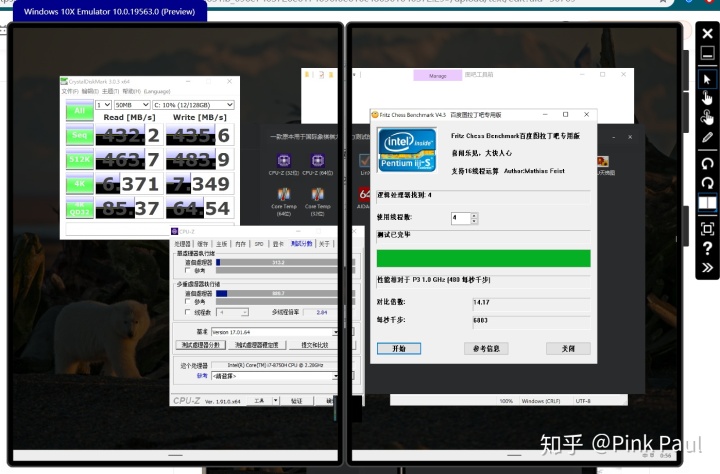The width and height of the screenshot is (720, 474).
Task: Run All CrystalDiskMark tests
Action: click(x=79, y=111)
